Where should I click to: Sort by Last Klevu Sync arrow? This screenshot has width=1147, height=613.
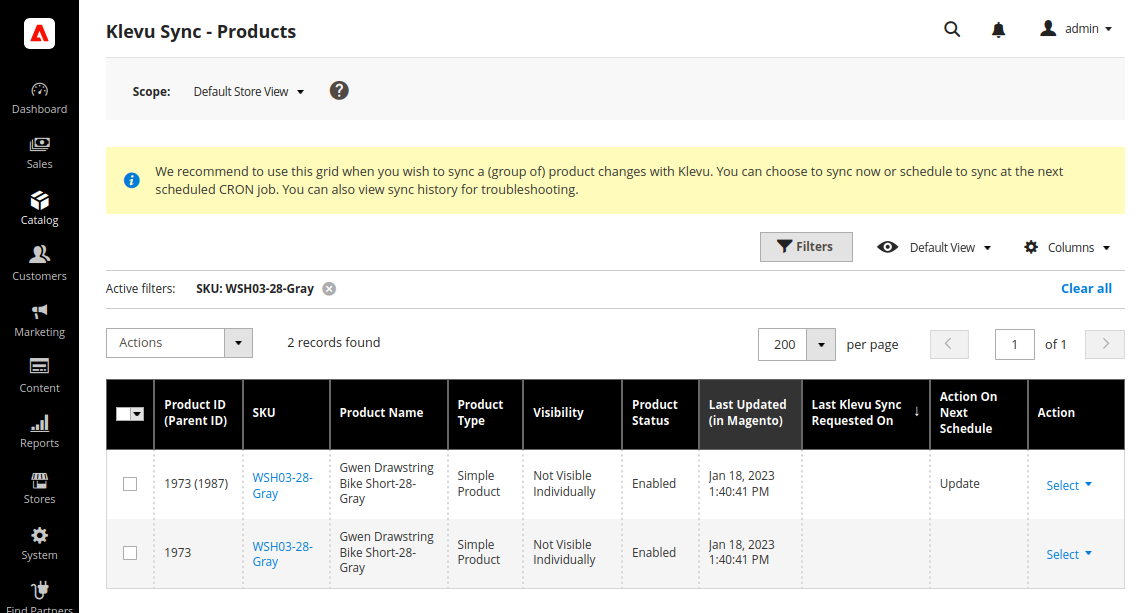(917, 412)
